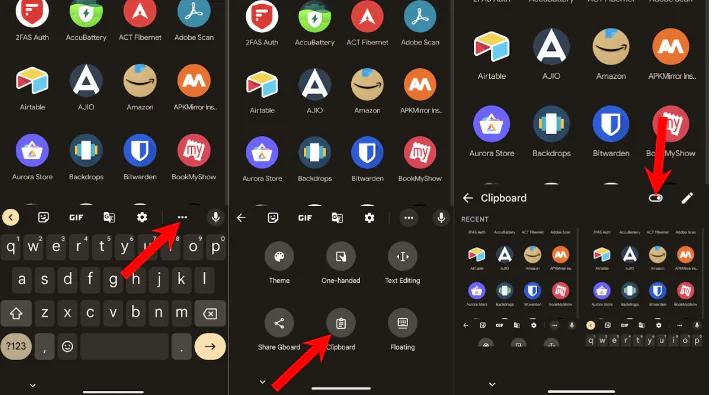The image size is (712, 395).
Task: Tap the translate icon in Gboard options toolbar
Action: tap(337, 218)
